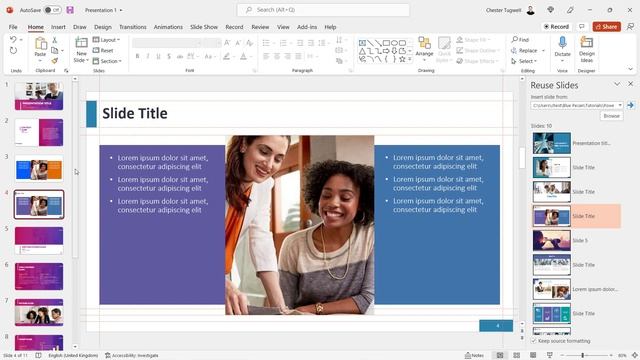Open the Shape Effects dropdown
Image resolution: width=640 pixels, height=360 pixels.
pos(477,61)
